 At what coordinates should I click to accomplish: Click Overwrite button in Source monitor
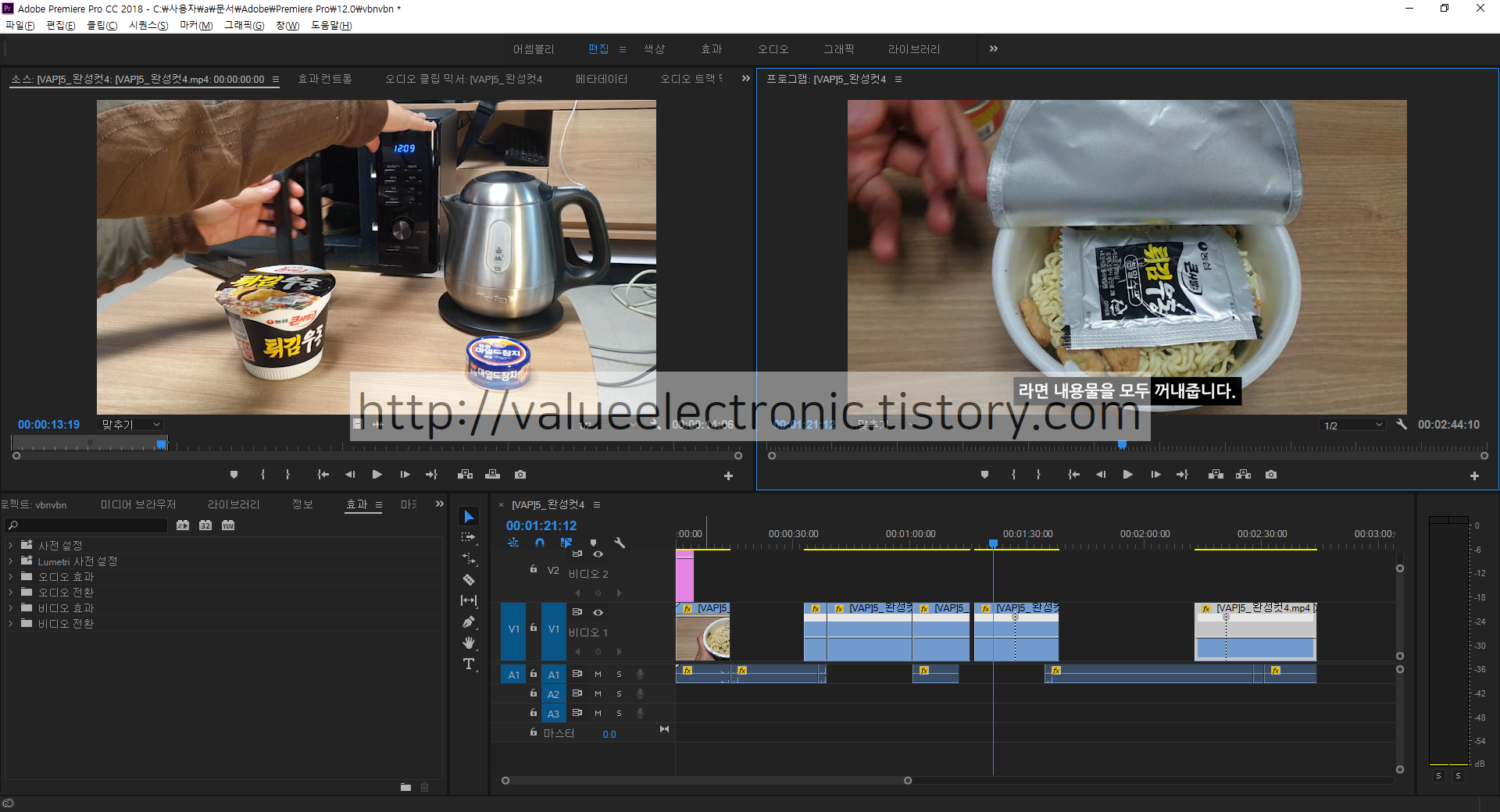tap(492, 475)
